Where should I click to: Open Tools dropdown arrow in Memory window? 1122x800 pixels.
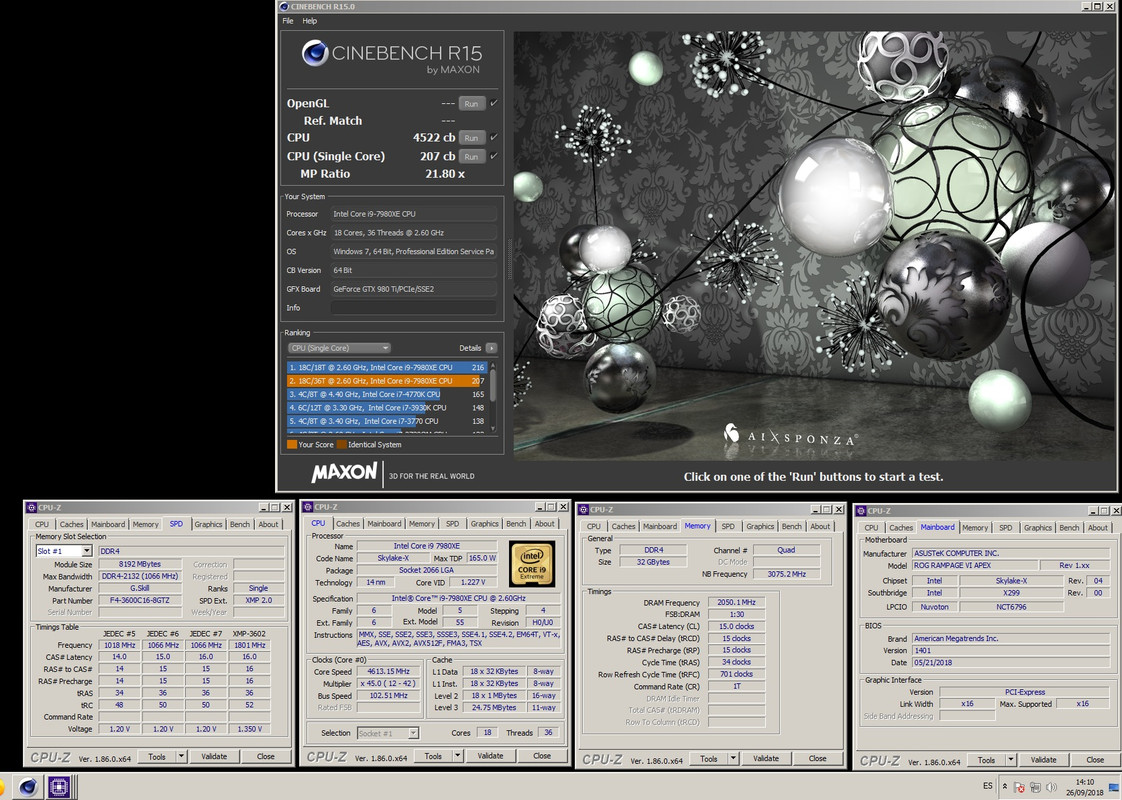point(733,758)
